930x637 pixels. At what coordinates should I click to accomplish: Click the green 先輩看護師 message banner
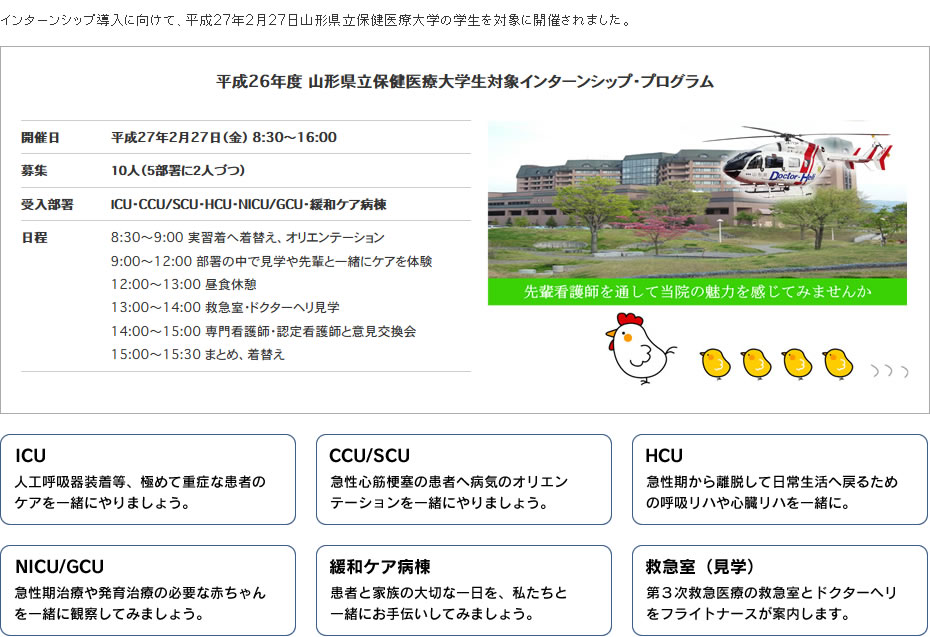(x=697, y=291)
